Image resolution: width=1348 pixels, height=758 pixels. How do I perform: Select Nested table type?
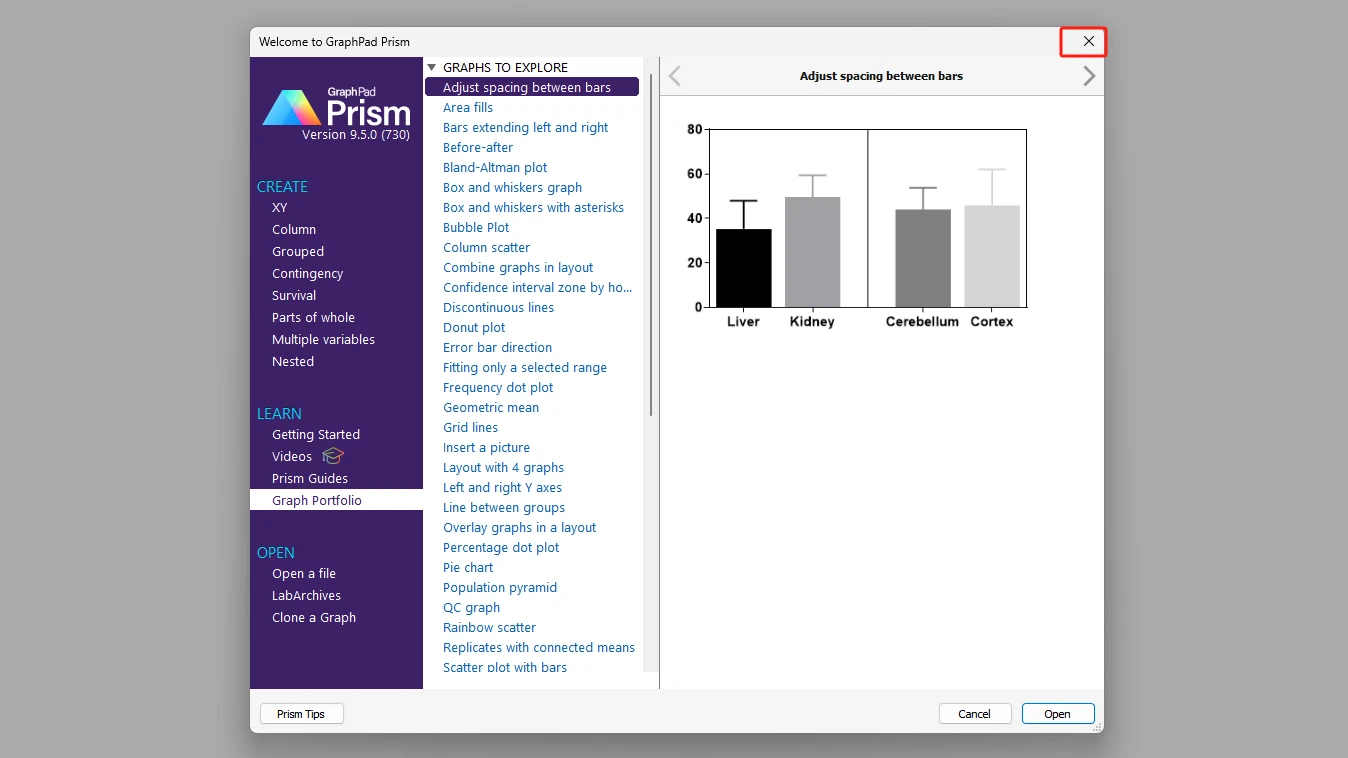[293, 361]
